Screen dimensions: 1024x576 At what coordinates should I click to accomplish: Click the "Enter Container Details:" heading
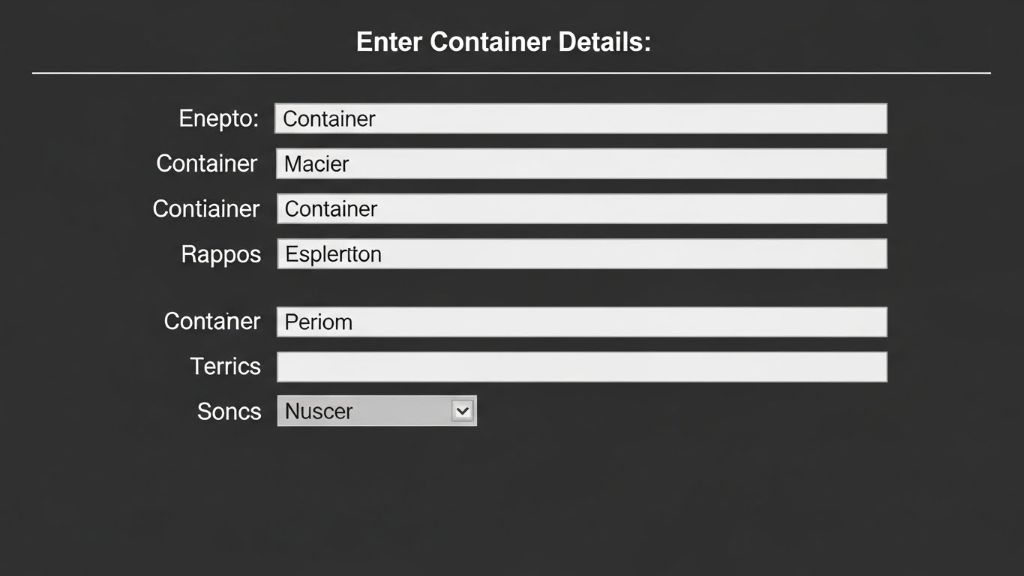[x=504, y=43]
